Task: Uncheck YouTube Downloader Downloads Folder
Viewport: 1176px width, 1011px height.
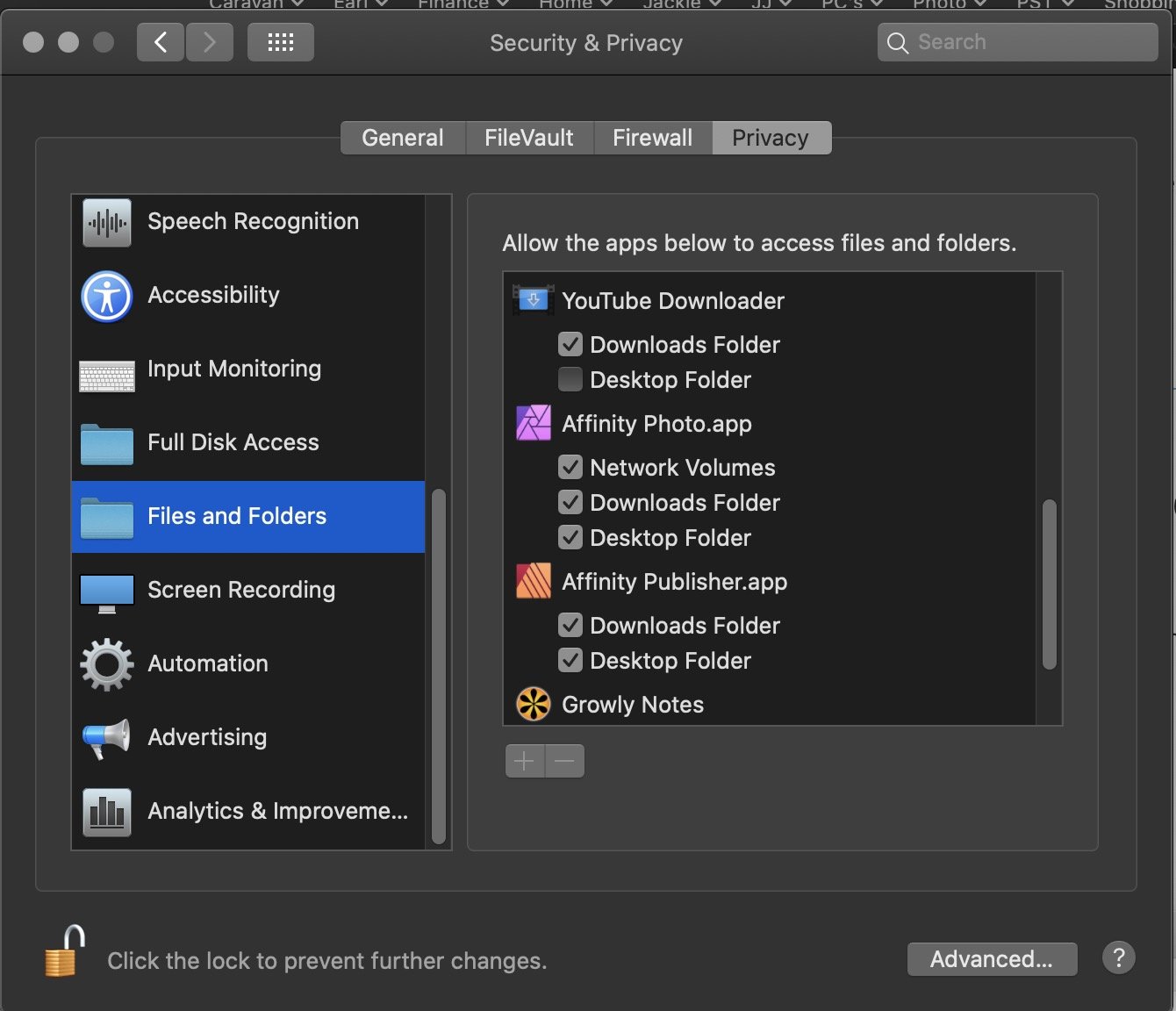Action: click(570, 344)
